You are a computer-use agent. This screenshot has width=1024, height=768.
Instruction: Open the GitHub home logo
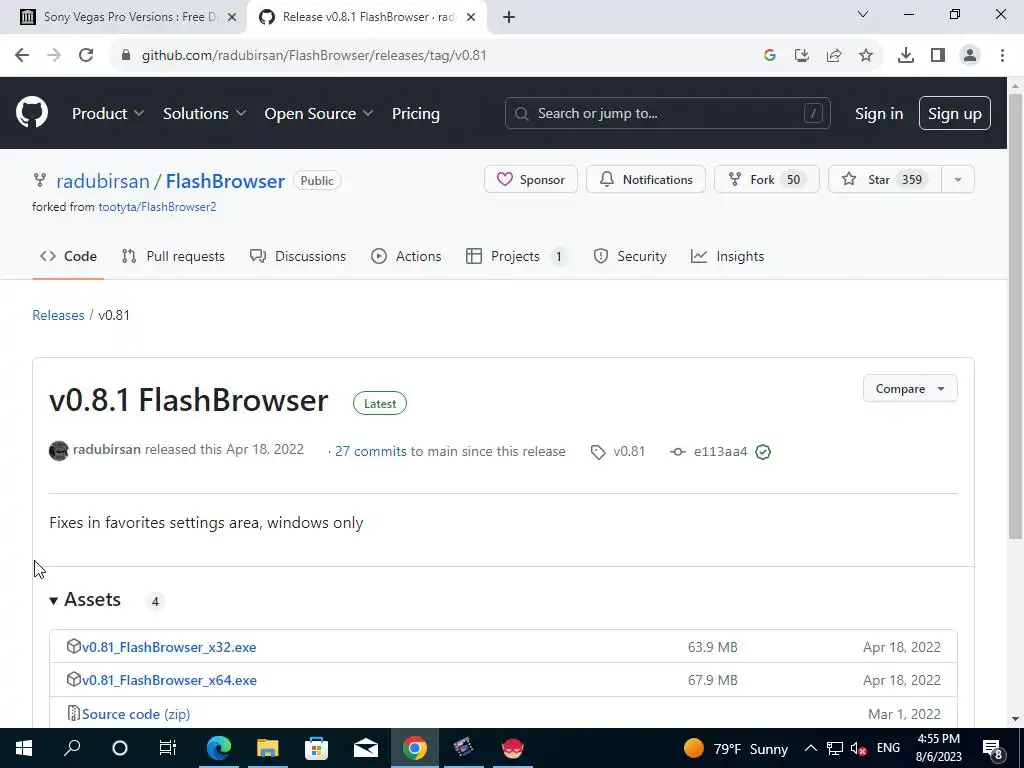32,112
